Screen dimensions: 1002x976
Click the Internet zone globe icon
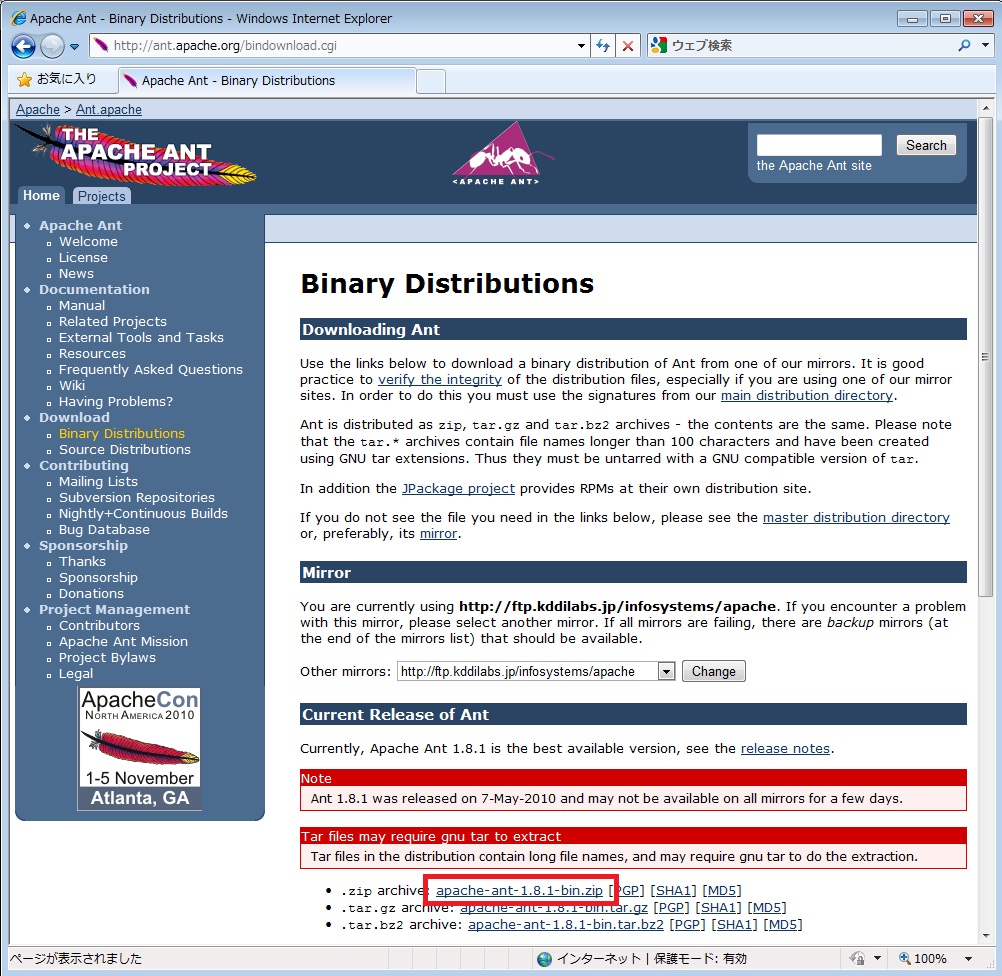[544, 959]
